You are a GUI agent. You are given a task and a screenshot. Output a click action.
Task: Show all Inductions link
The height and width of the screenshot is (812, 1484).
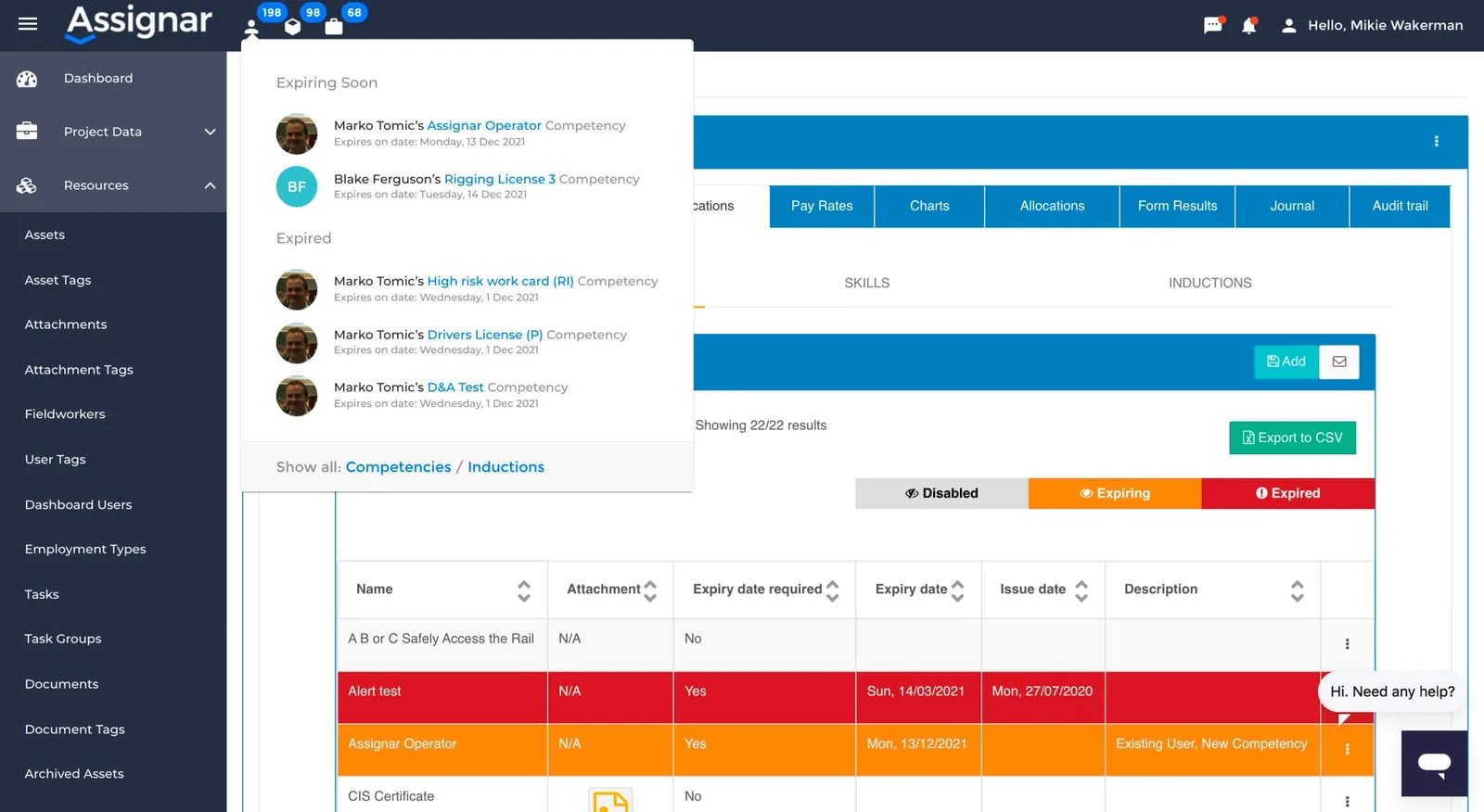pos(505,467)
